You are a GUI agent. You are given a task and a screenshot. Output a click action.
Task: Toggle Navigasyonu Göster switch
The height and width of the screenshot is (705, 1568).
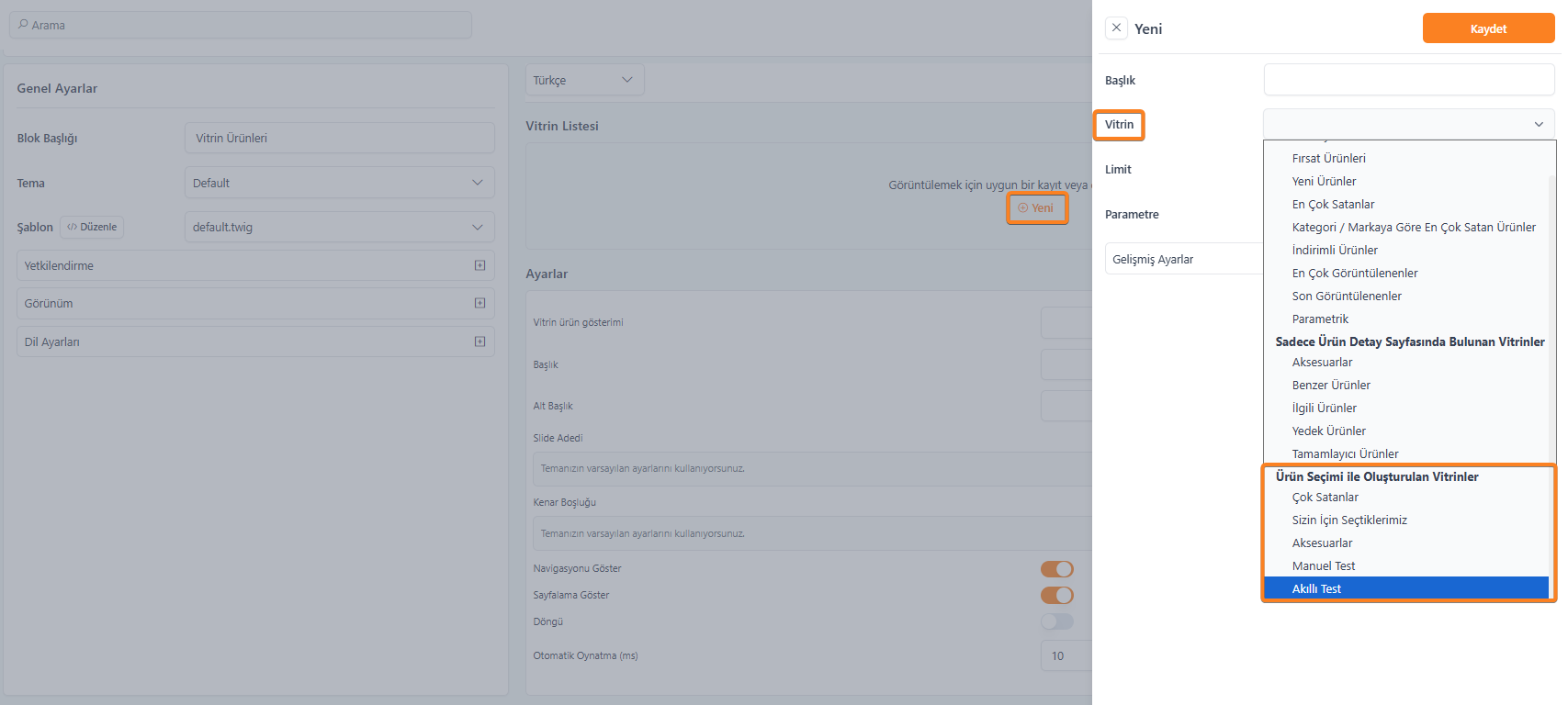tap(1056, 569)
